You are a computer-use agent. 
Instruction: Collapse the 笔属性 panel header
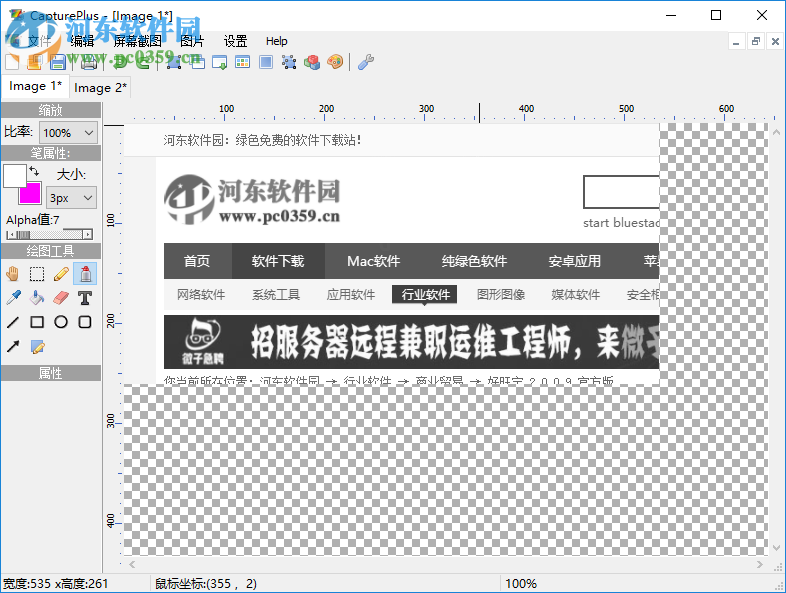(x=51, y=153)
